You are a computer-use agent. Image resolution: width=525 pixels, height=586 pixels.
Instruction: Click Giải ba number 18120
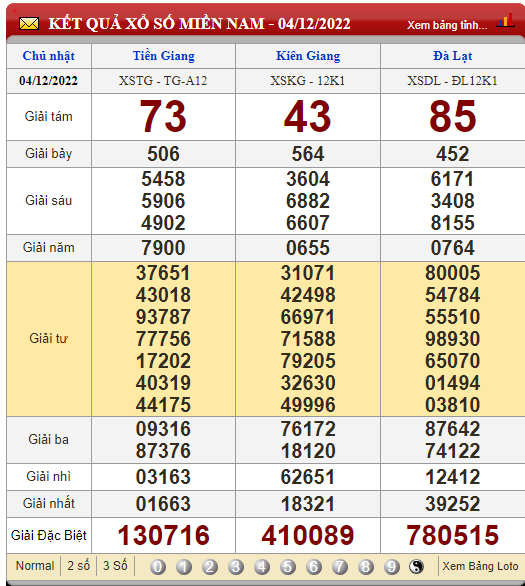click(x=308, y=451)
